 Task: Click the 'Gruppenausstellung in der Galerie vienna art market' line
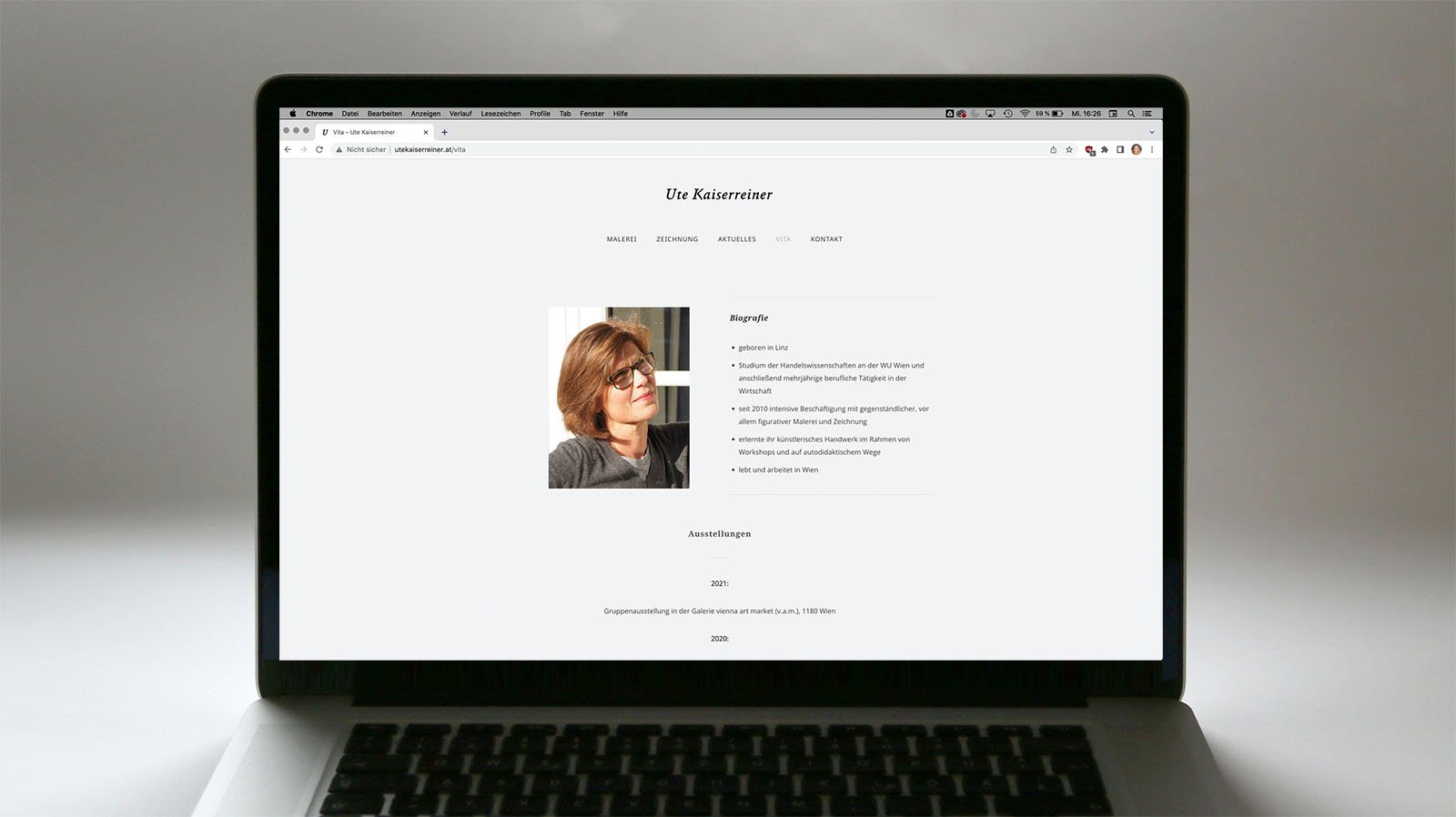(x=720, y=611)
